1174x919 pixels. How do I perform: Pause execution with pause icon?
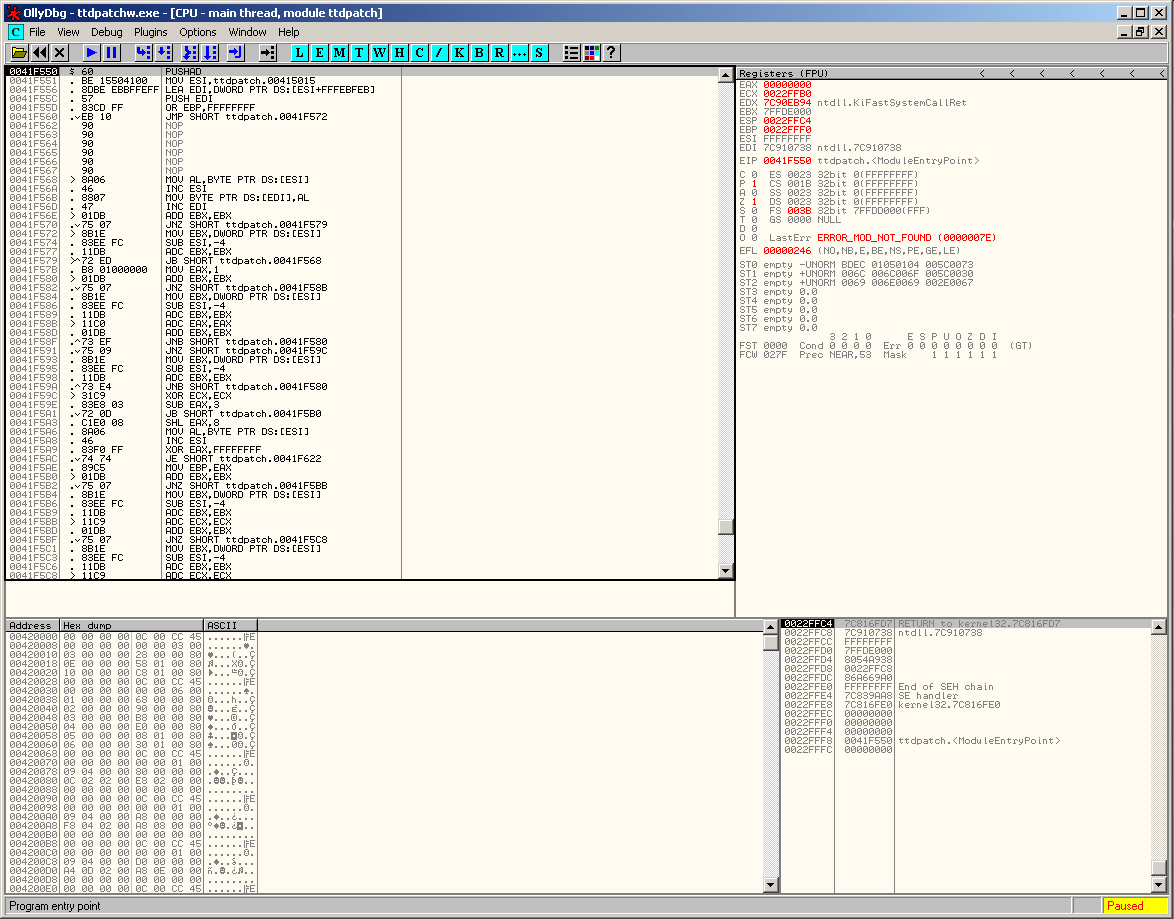tap(112, 52)
